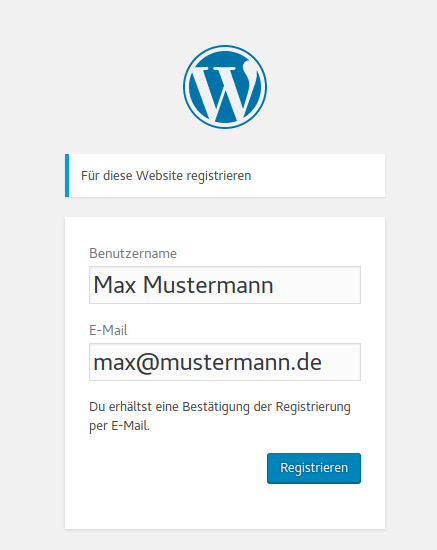This screenshot has width=437, height=550.
Task: Click the @ symbol in email field
Action: coord(148,363)
